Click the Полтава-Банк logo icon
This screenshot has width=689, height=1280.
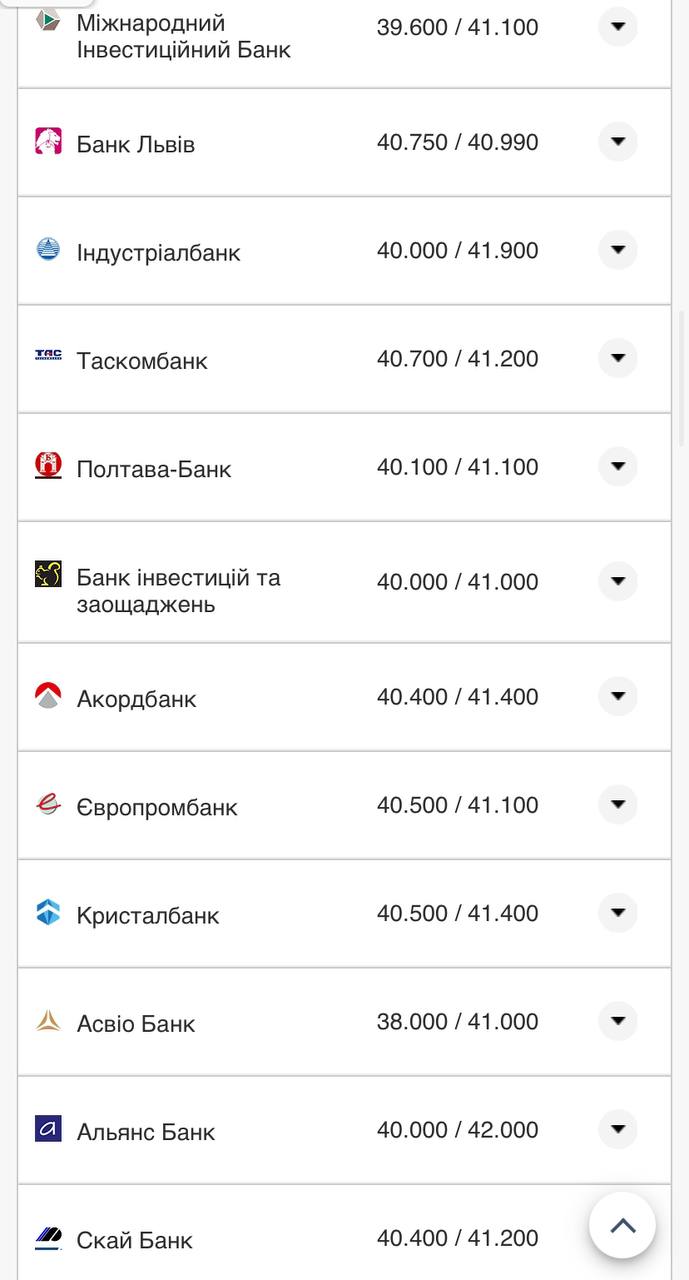click(x=48, y=466)
